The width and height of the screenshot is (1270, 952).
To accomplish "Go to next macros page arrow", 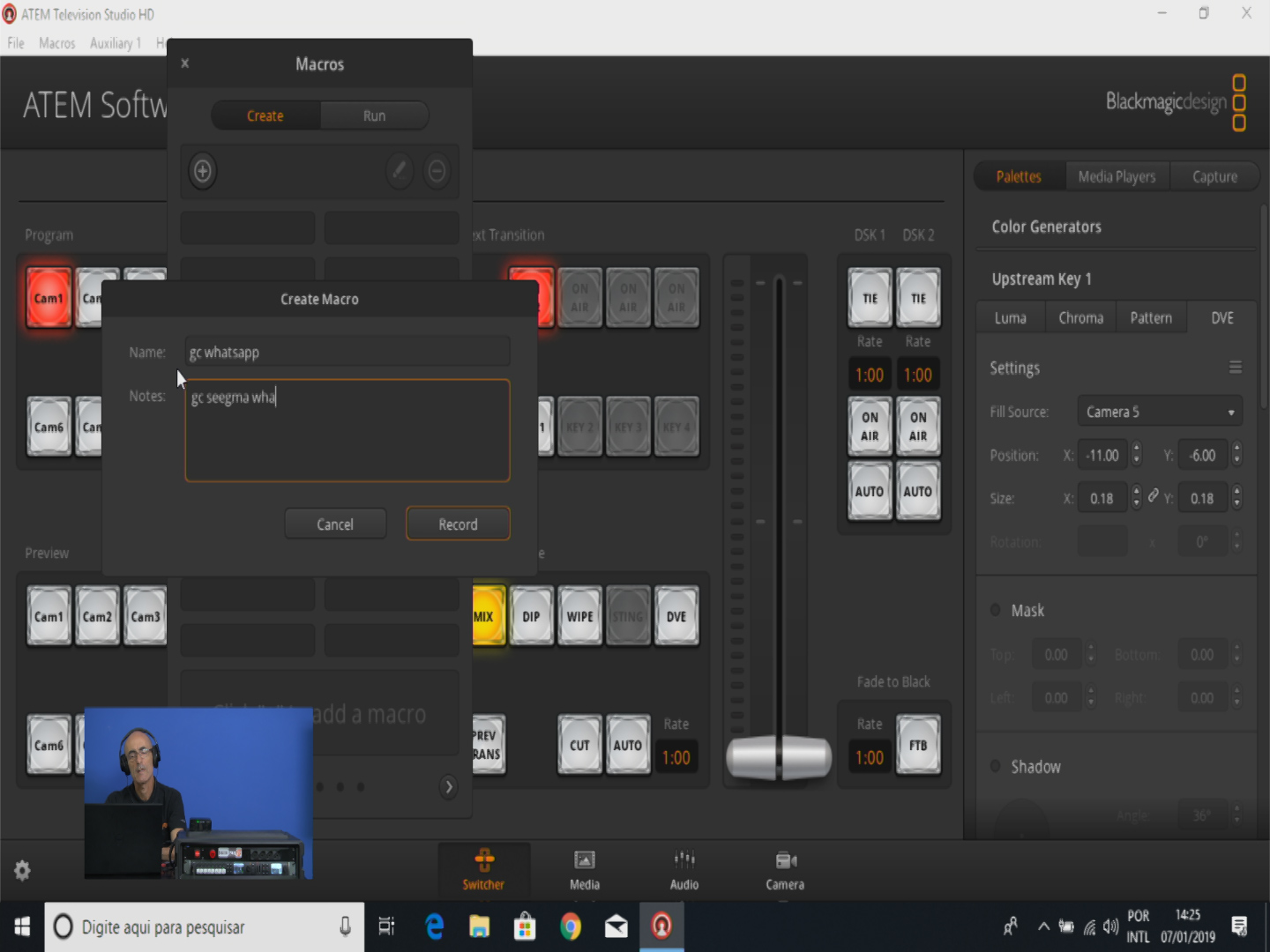I will click(449, 786).
